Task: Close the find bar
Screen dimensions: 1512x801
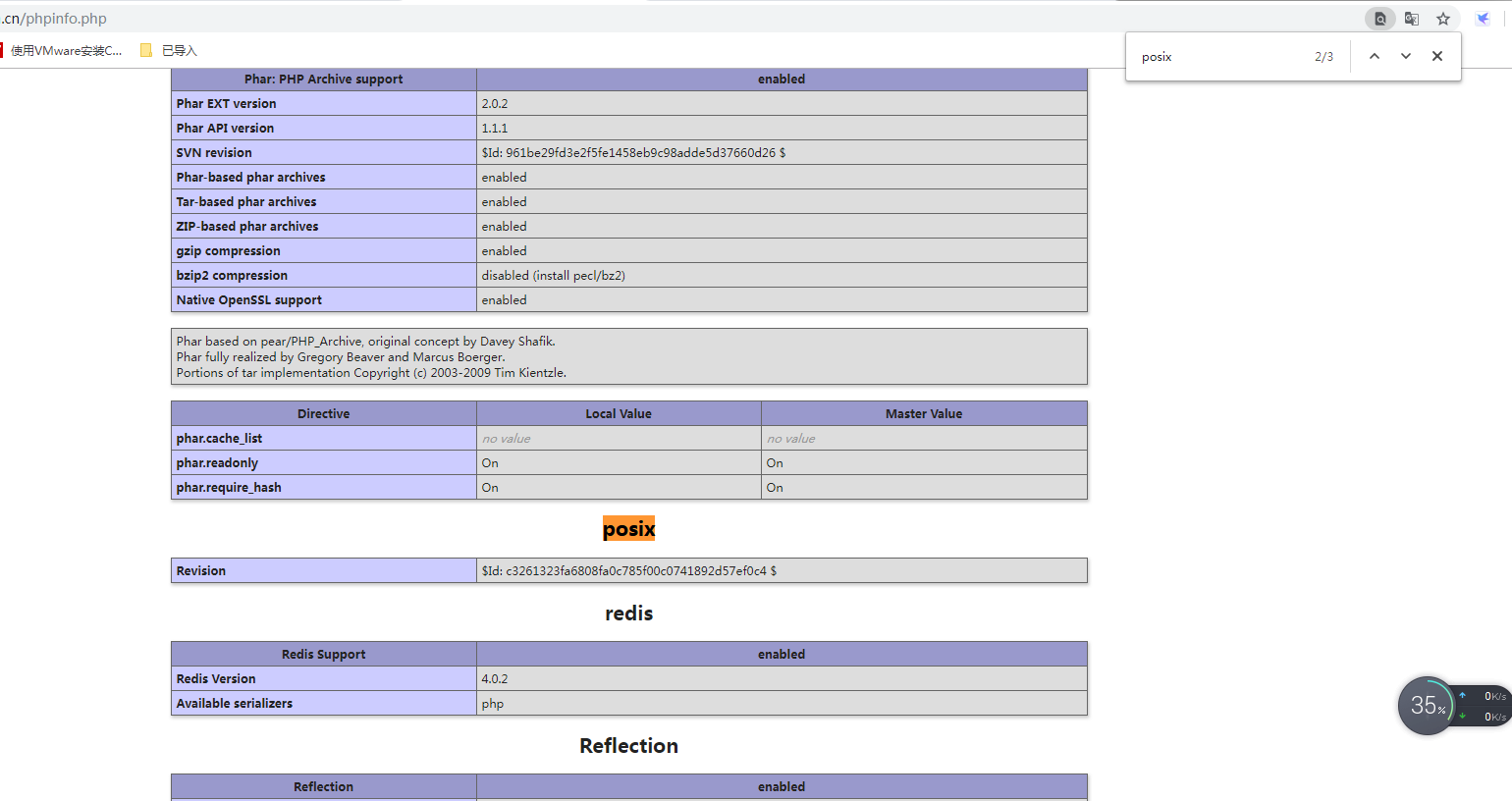Action: pyautogui.click(x=1437, y=56)
